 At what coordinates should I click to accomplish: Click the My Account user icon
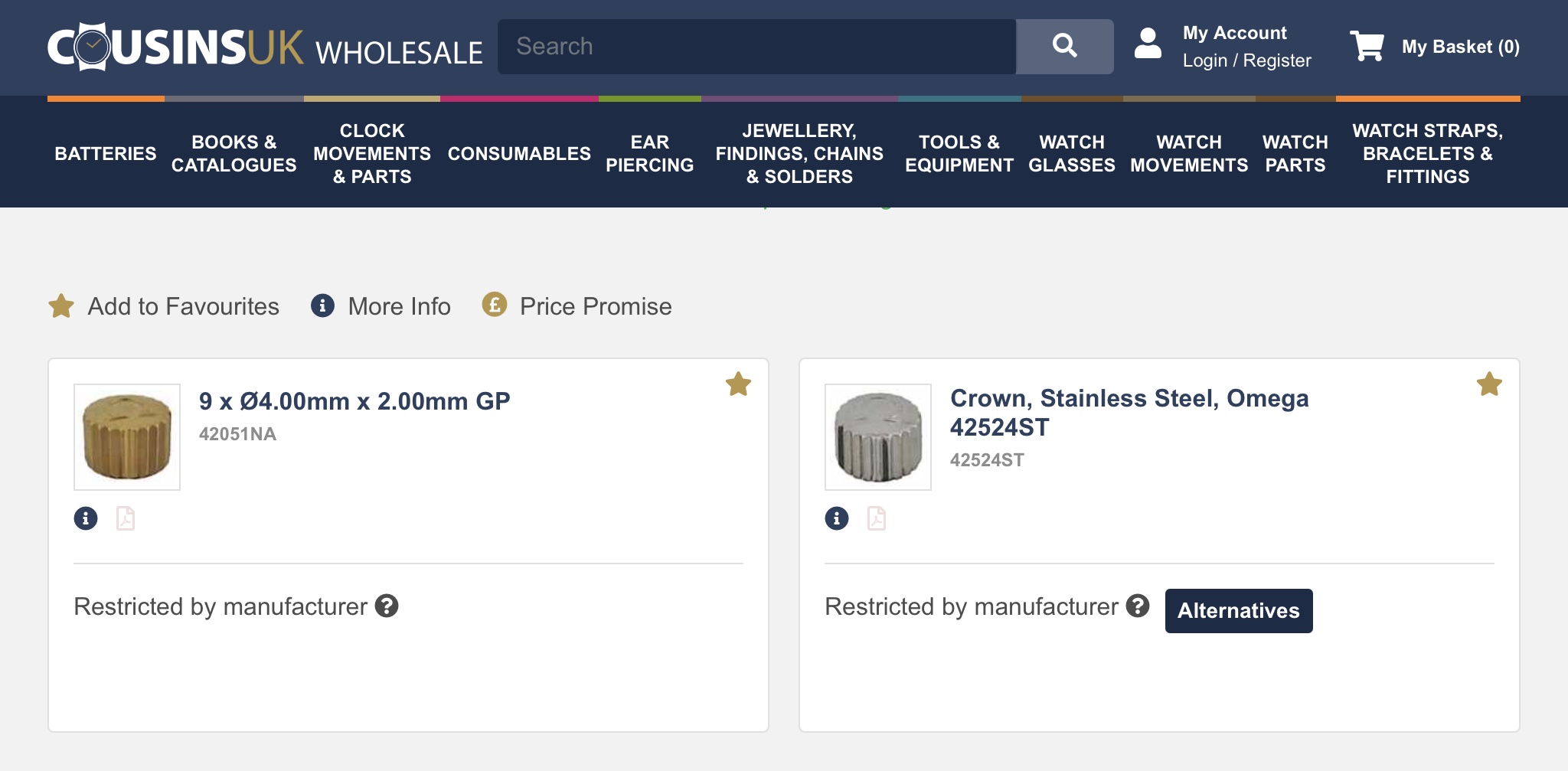pyautogui.click(x=1148, y=44)
